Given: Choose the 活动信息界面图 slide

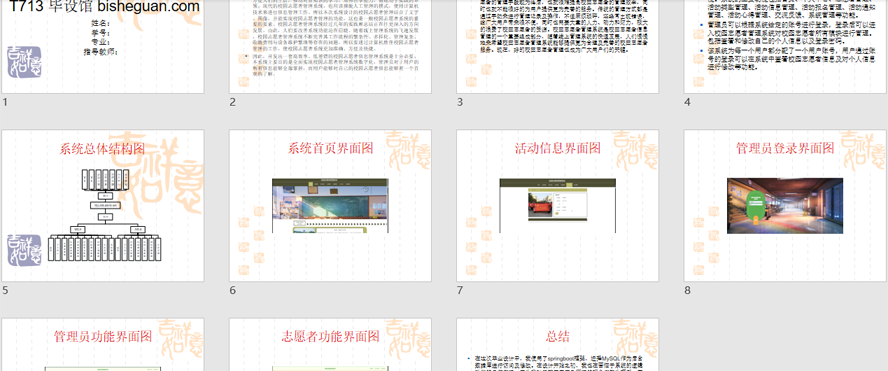Looking at the screenshot, I should 557,206.
